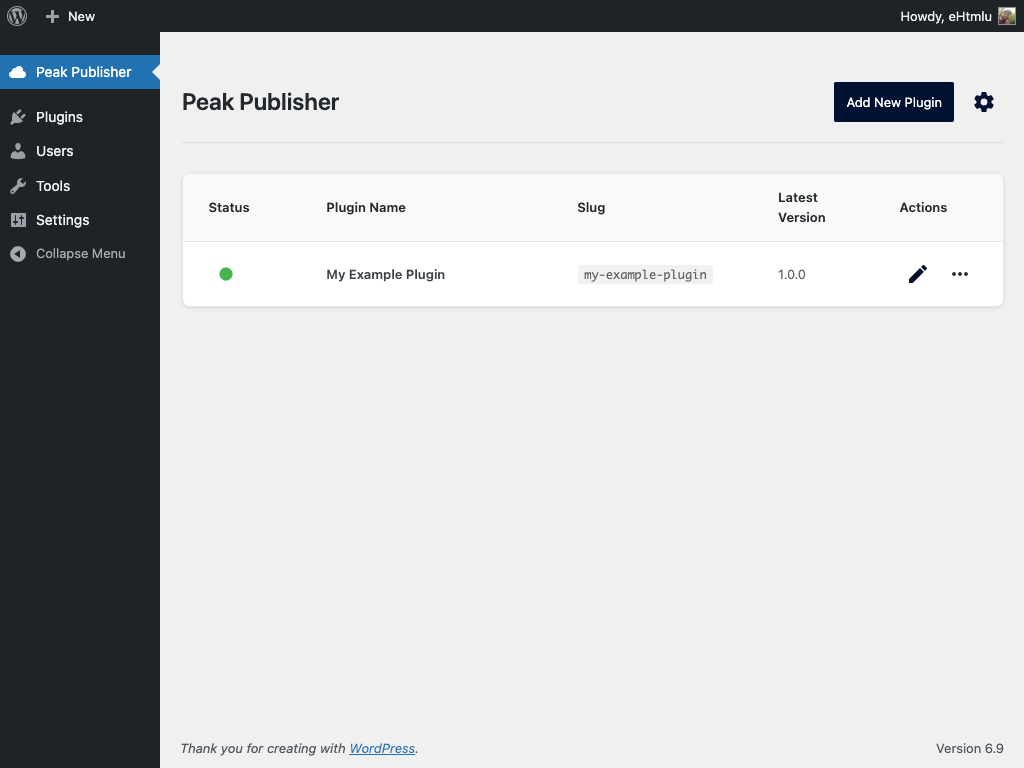Open Tools via the wrench icon
The image size is (1024, 768).
click(x=20, y=186)
